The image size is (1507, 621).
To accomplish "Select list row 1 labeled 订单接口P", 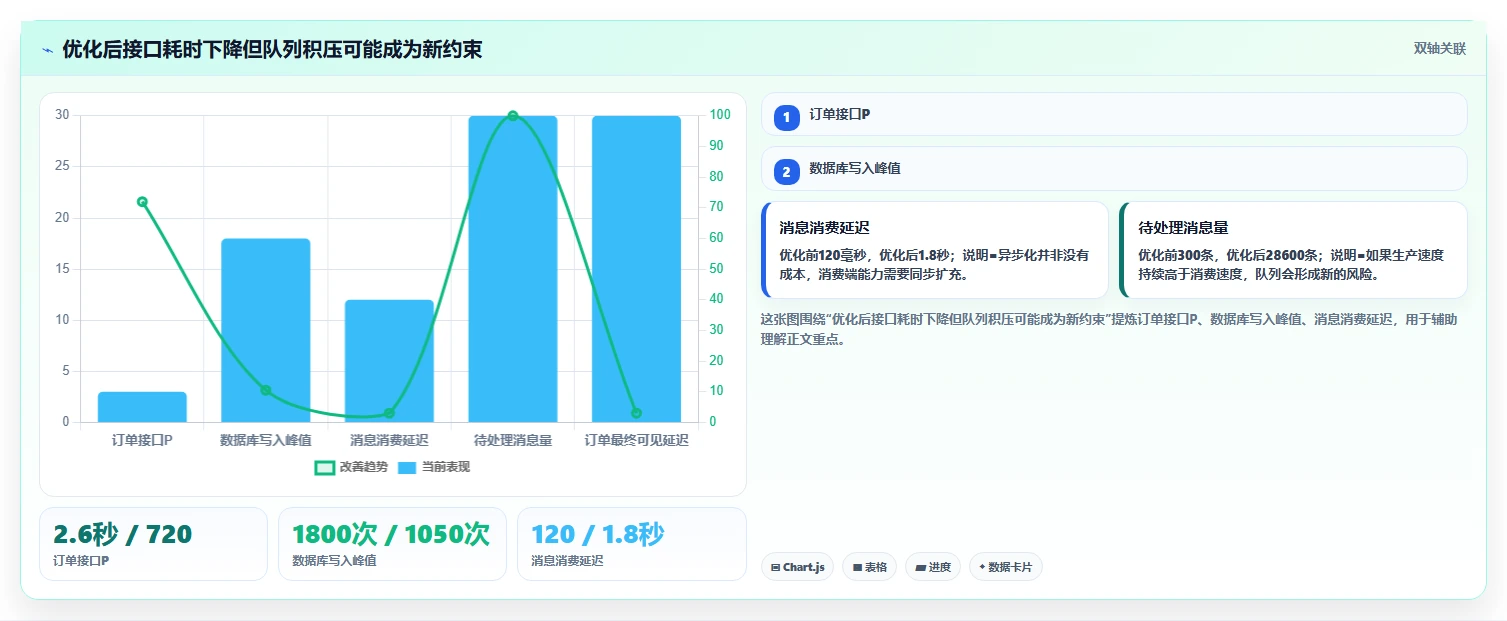I will pos(1114,114).
